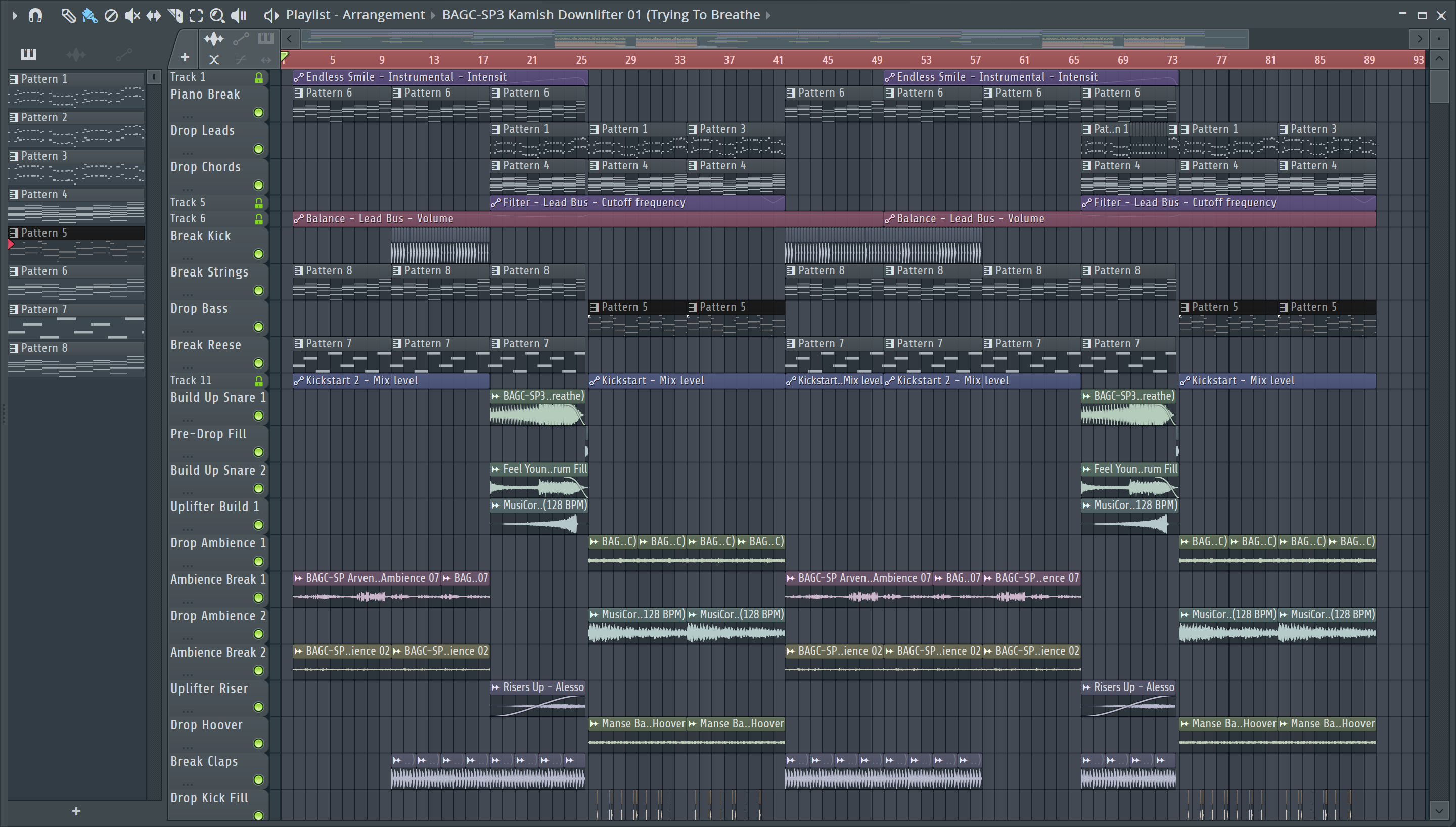
Task: Show audio clips in the picker panel
Action: point(75,54)
